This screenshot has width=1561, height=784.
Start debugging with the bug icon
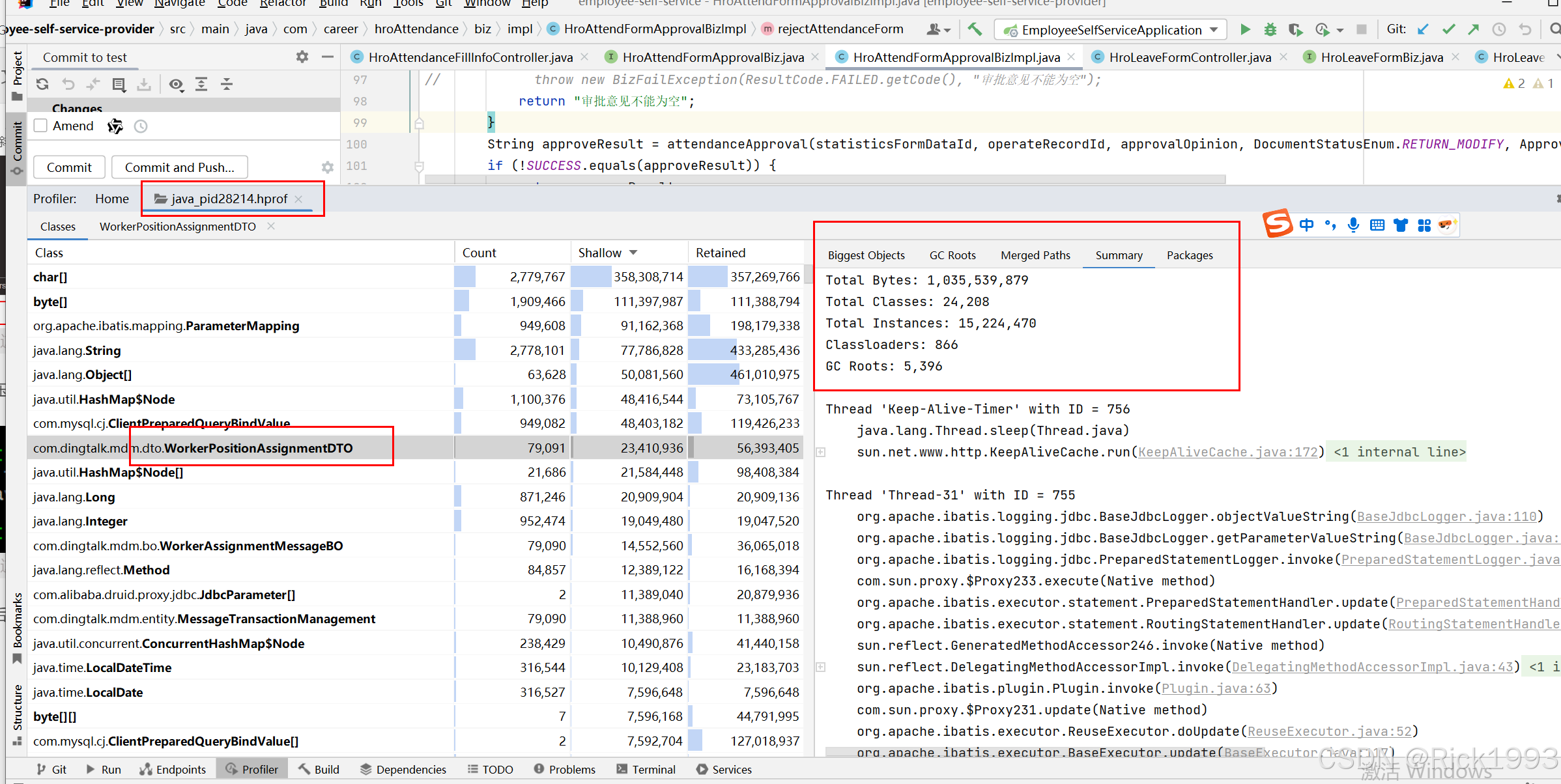point(1270,29)
